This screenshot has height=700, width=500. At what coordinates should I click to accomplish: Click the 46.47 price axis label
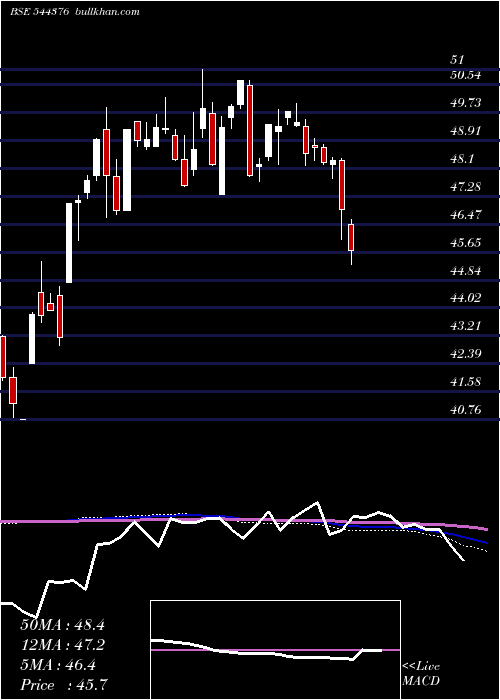466,215
